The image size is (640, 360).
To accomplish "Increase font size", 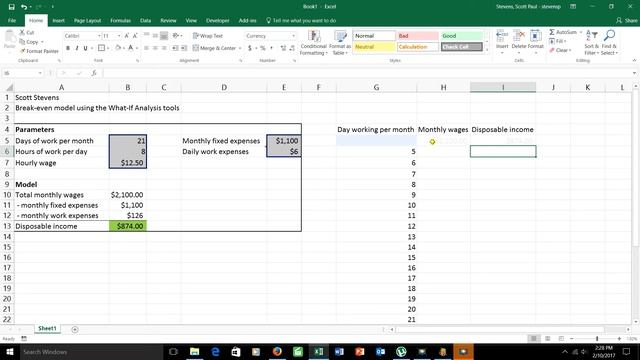I will click(x=127, y=36).
